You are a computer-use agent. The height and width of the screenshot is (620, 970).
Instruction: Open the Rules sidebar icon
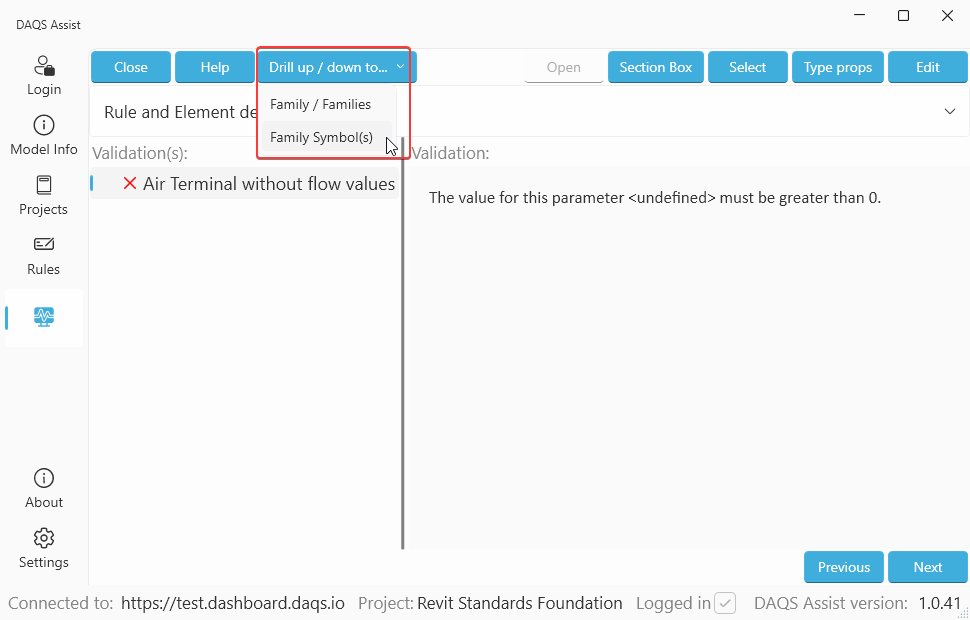click(x=44, y=245)
